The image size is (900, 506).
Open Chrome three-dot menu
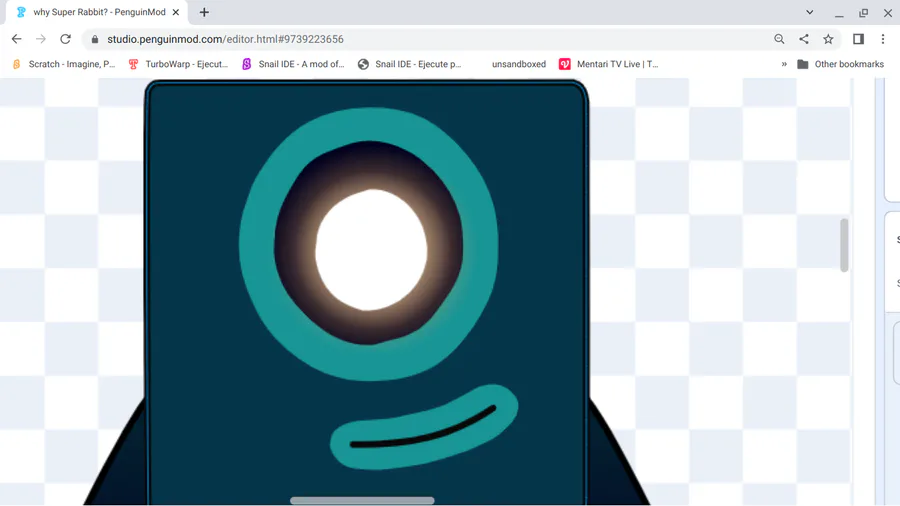click(883, 39)
